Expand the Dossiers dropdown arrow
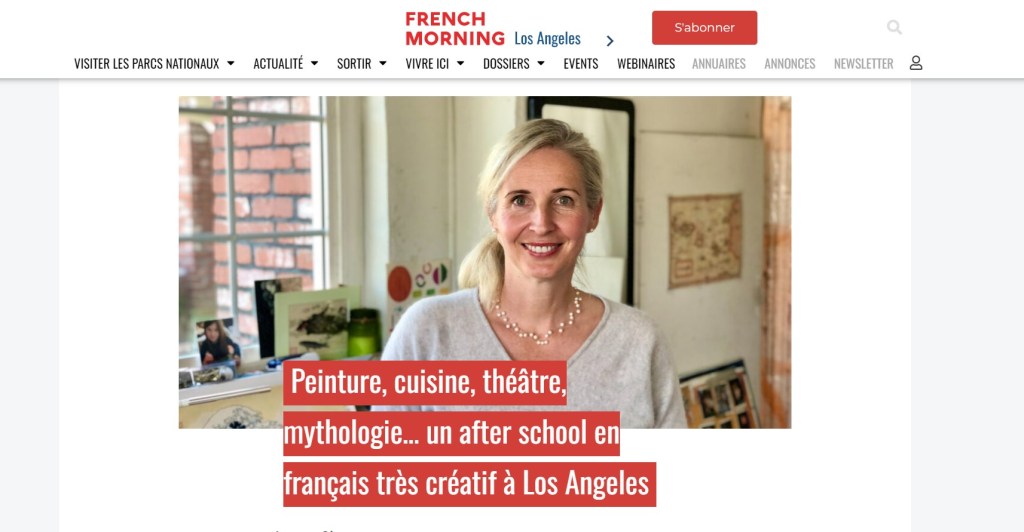The image size is (1024, 532). pyautogui.click(x=541, y=63)
